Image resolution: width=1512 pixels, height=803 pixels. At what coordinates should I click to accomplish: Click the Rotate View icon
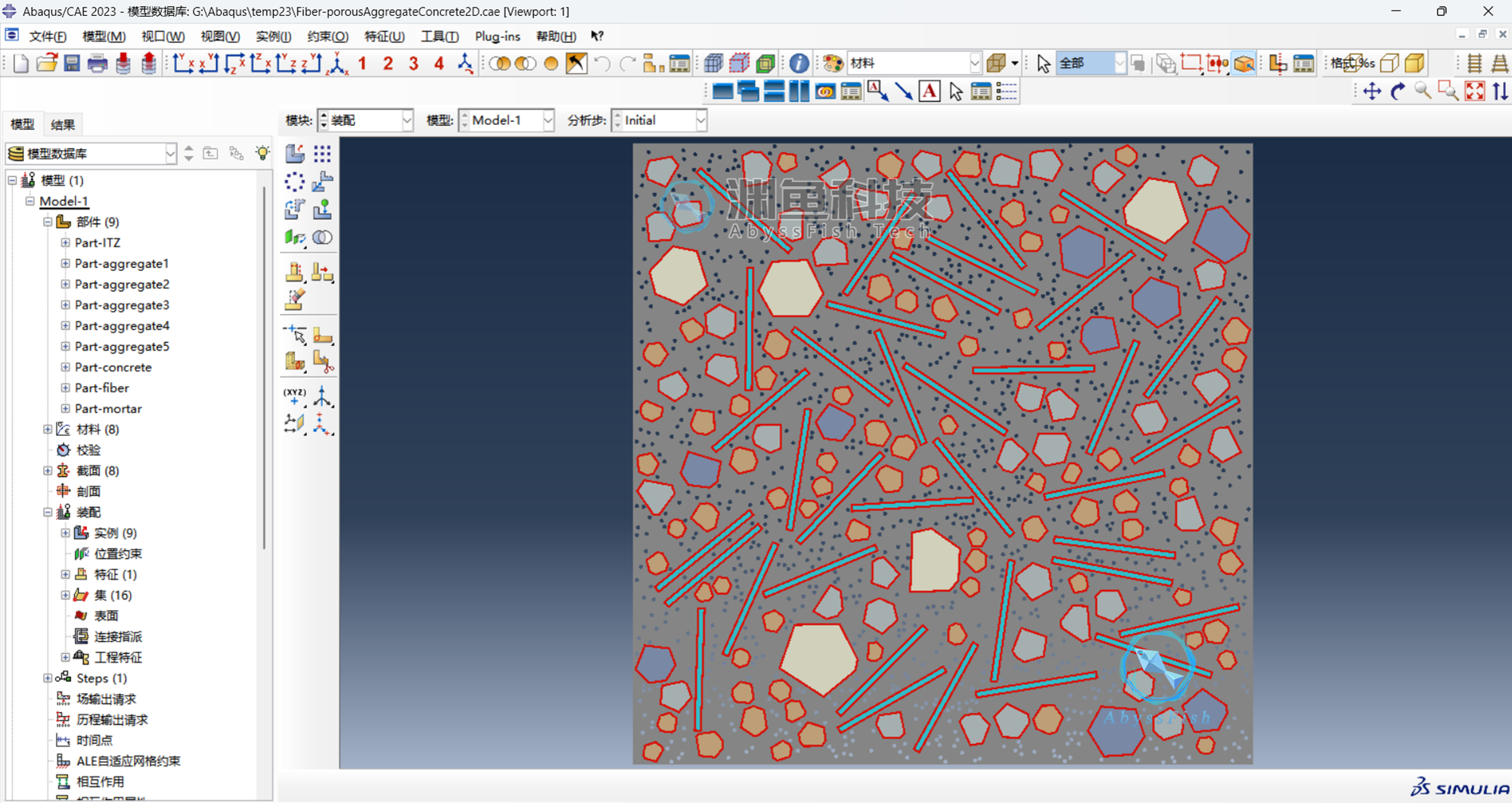[x=1397, y=92]
